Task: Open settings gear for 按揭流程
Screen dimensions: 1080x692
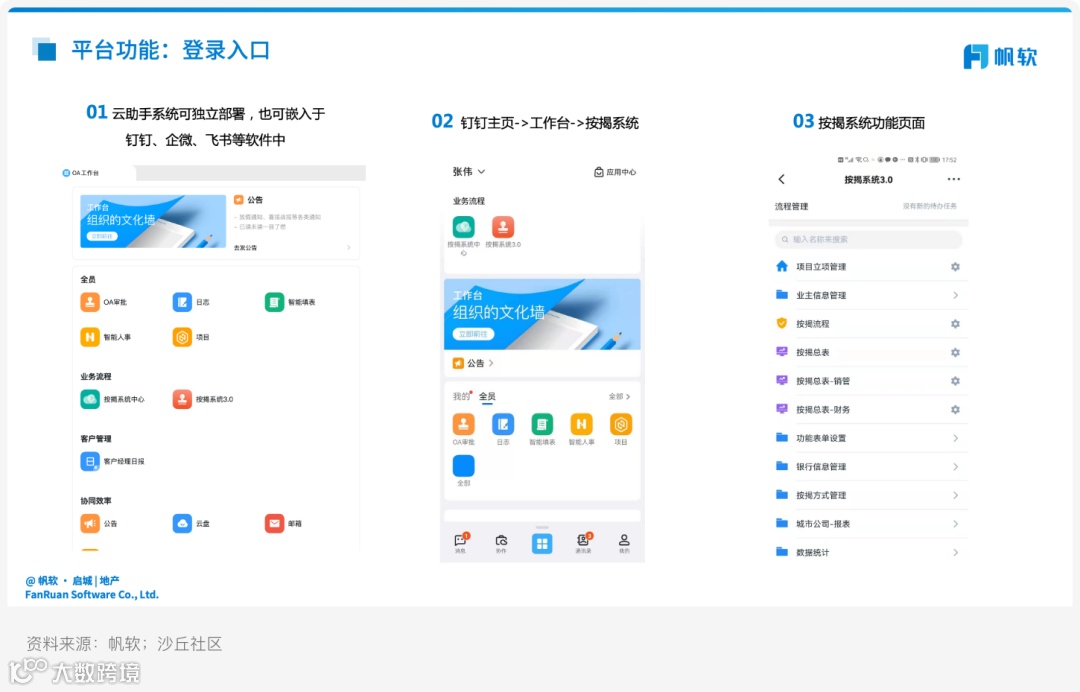Action: coord(955,324)
